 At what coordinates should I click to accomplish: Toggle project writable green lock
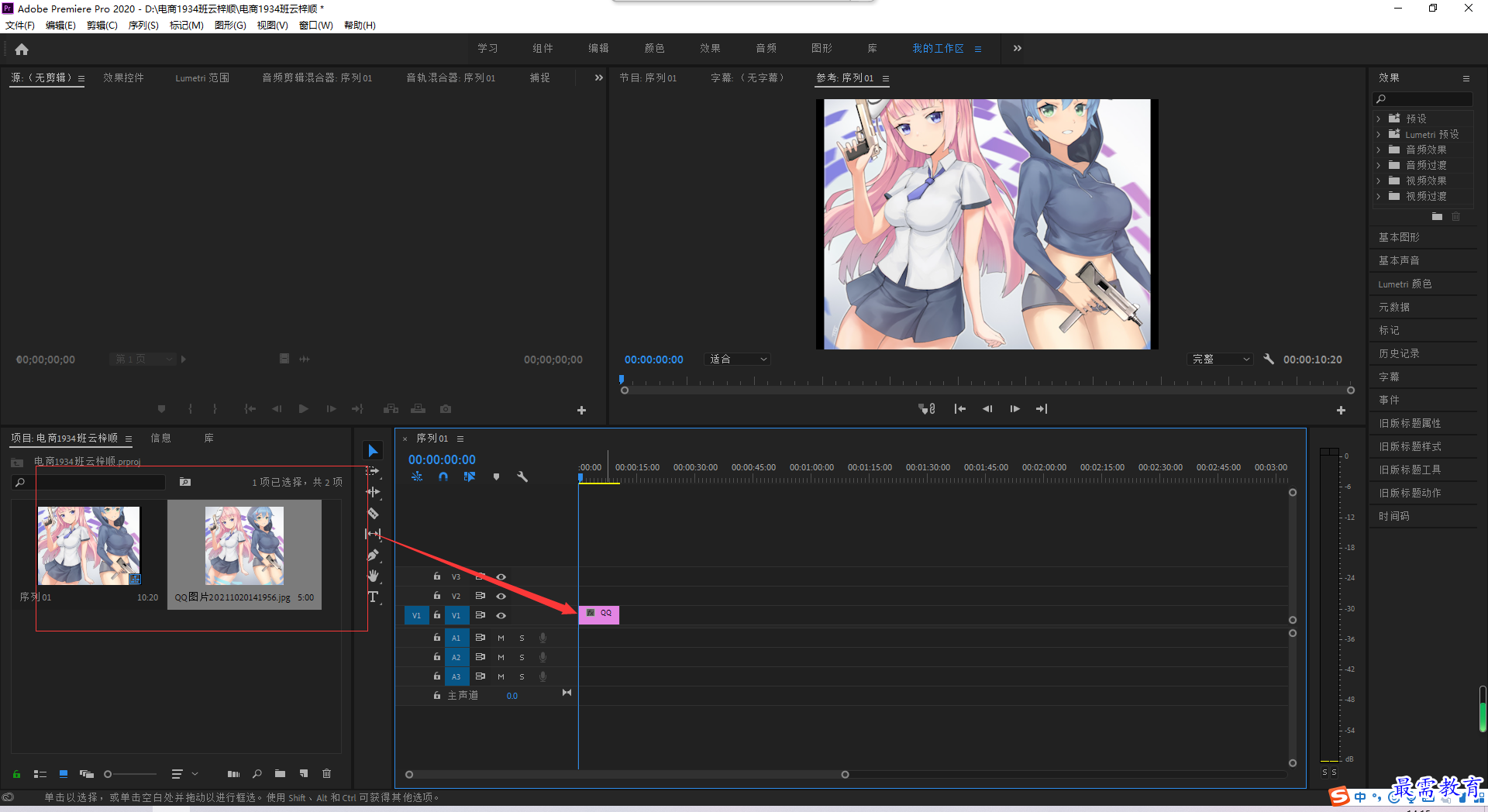(16, 773)
